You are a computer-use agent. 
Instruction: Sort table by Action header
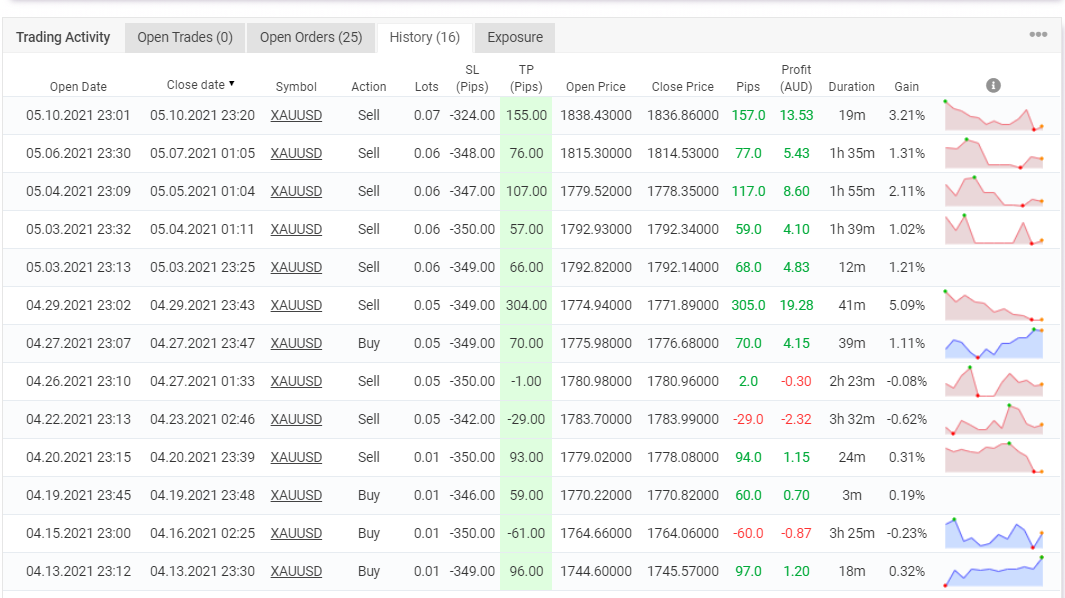pyautogui.click(x=369, y=86)
